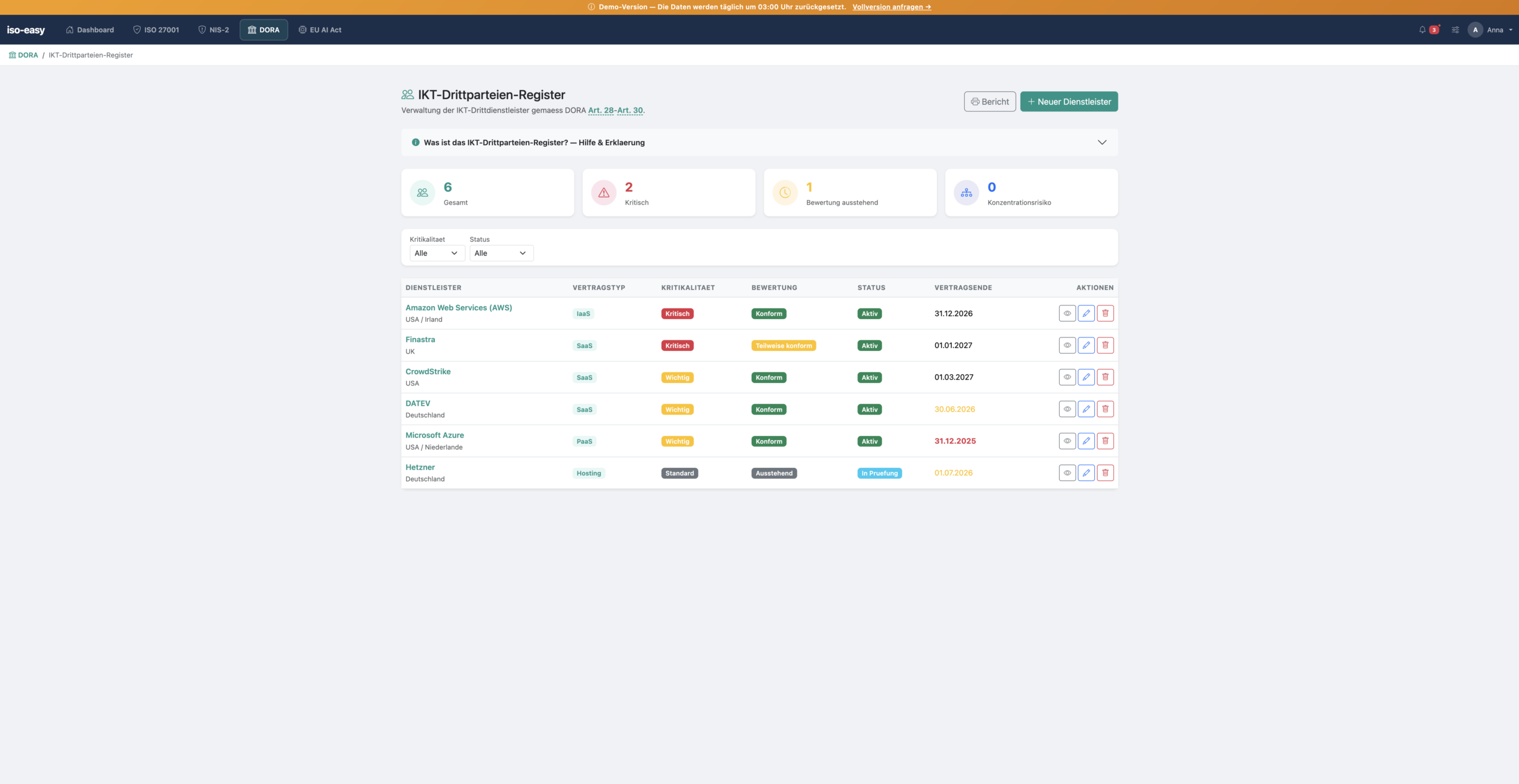Viewport: 1519px width, 784px height.
Task: Open the Status filter dropdown
Action: coord(501,253)
